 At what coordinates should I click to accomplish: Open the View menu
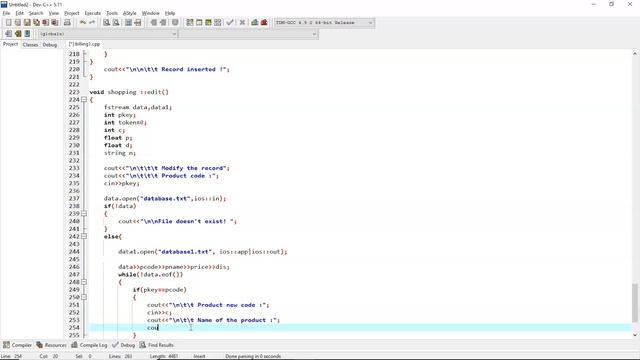(x=53, y=13)
